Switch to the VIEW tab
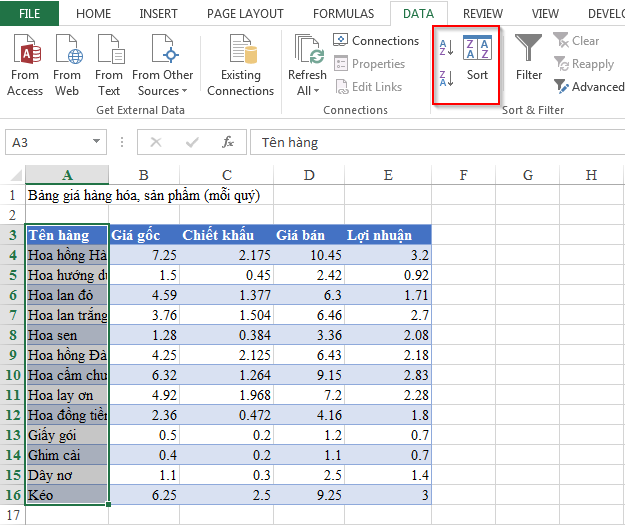This screenshot has height=525, width=625. coord(545,14)
